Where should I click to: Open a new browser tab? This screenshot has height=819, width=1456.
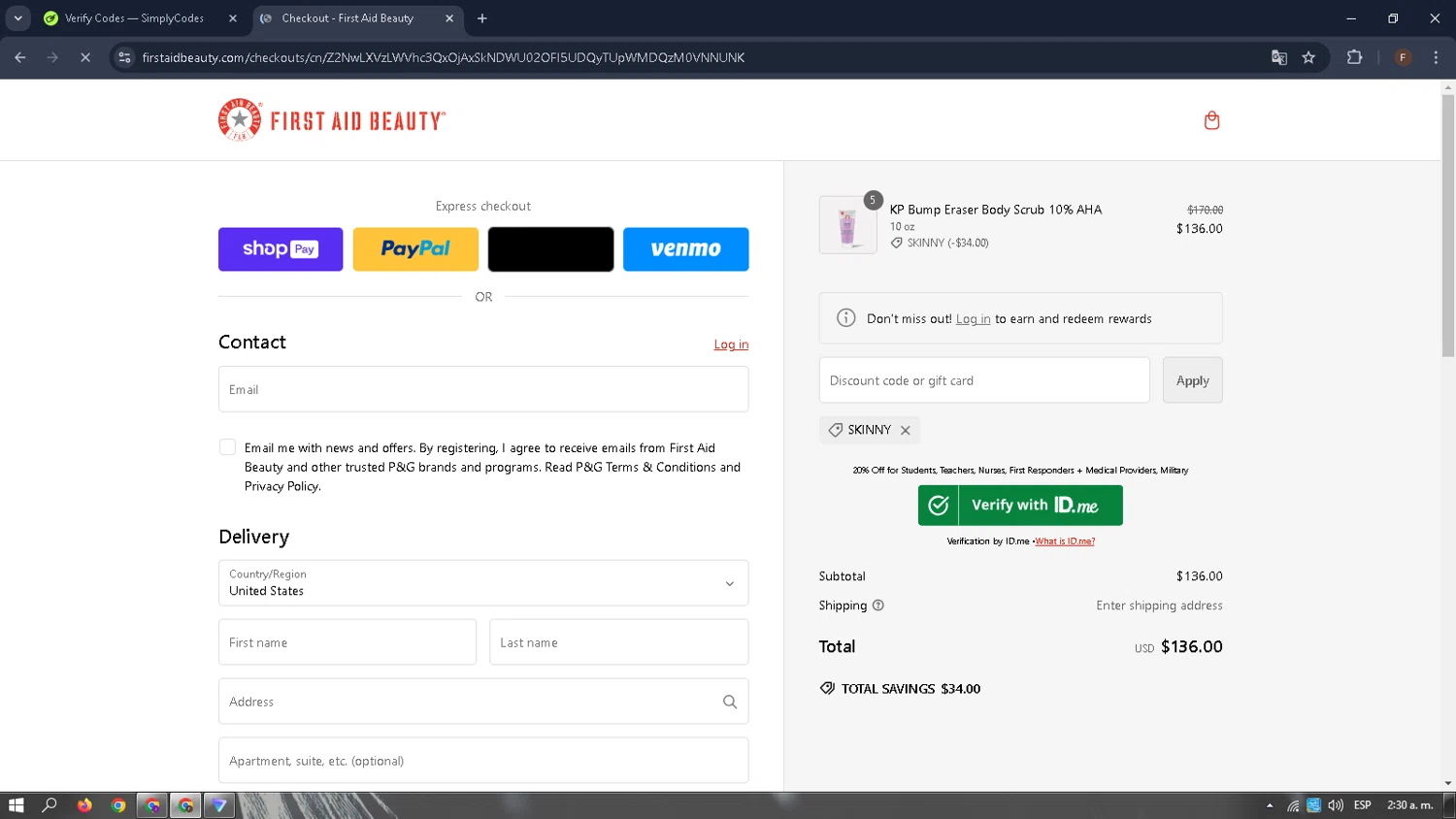(x=482, y=18)
